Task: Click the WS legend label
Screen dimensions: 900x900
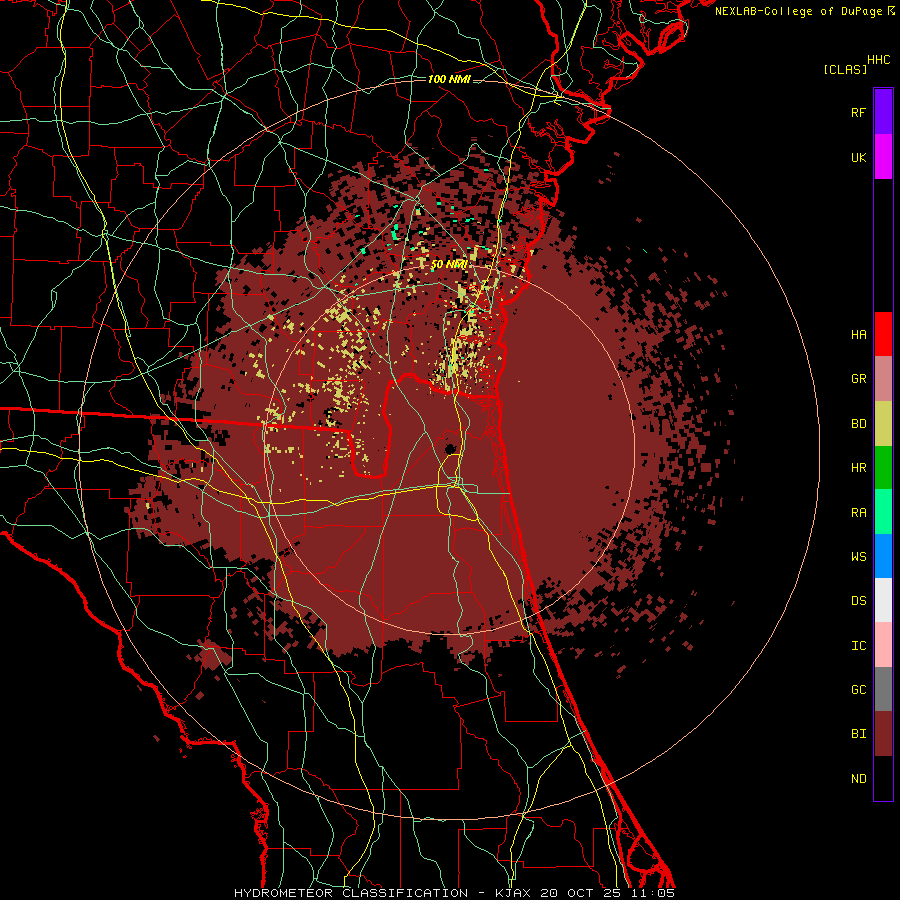Action: point(858,556)
